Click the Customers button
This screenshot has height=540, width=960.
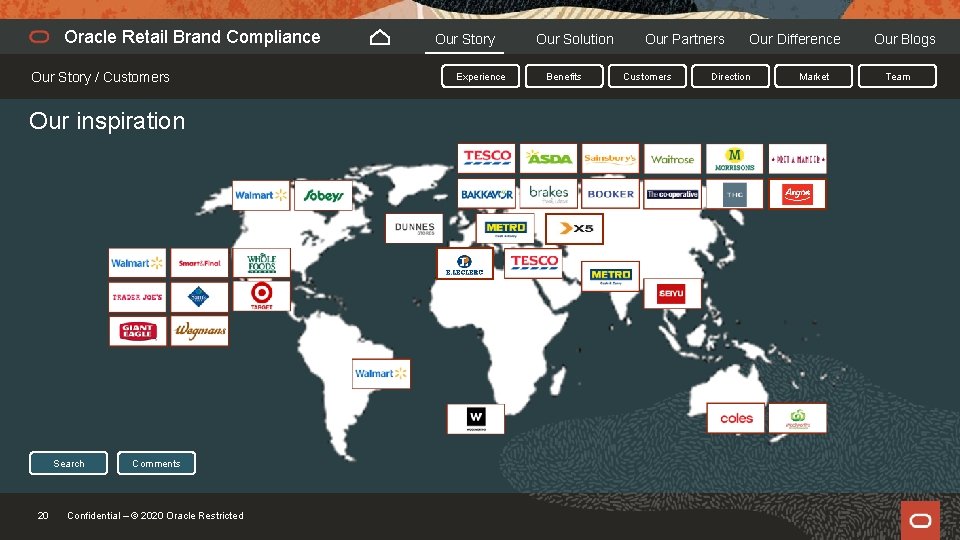[647, 77]
